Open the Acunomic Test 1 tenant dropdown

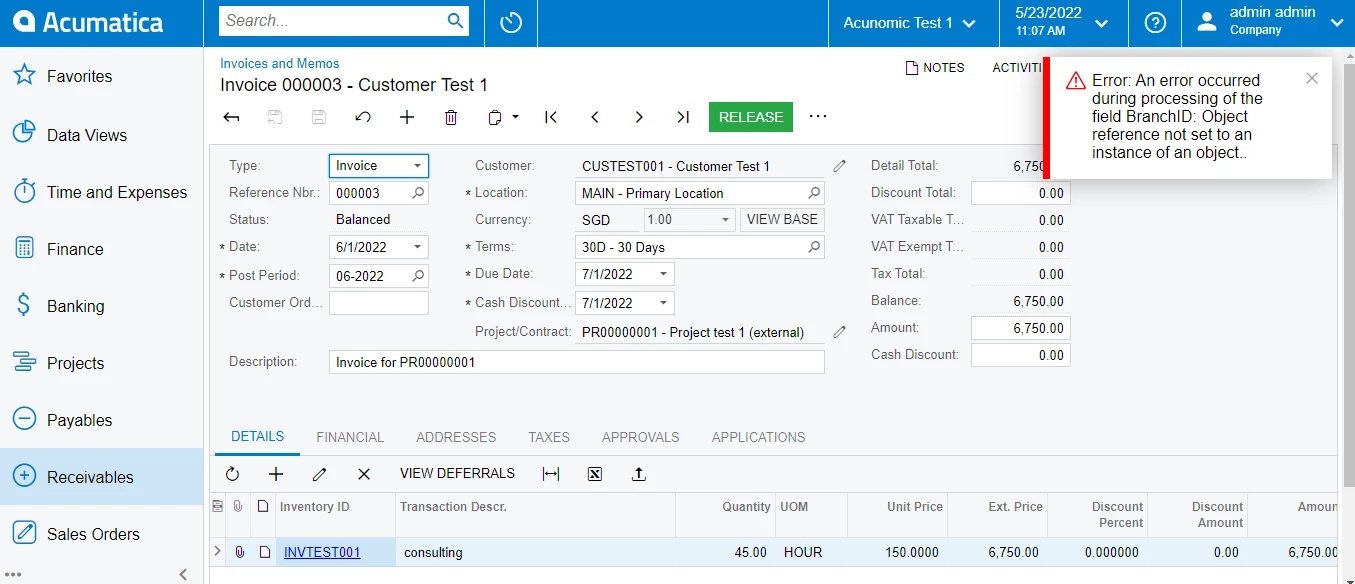point(912,22)
